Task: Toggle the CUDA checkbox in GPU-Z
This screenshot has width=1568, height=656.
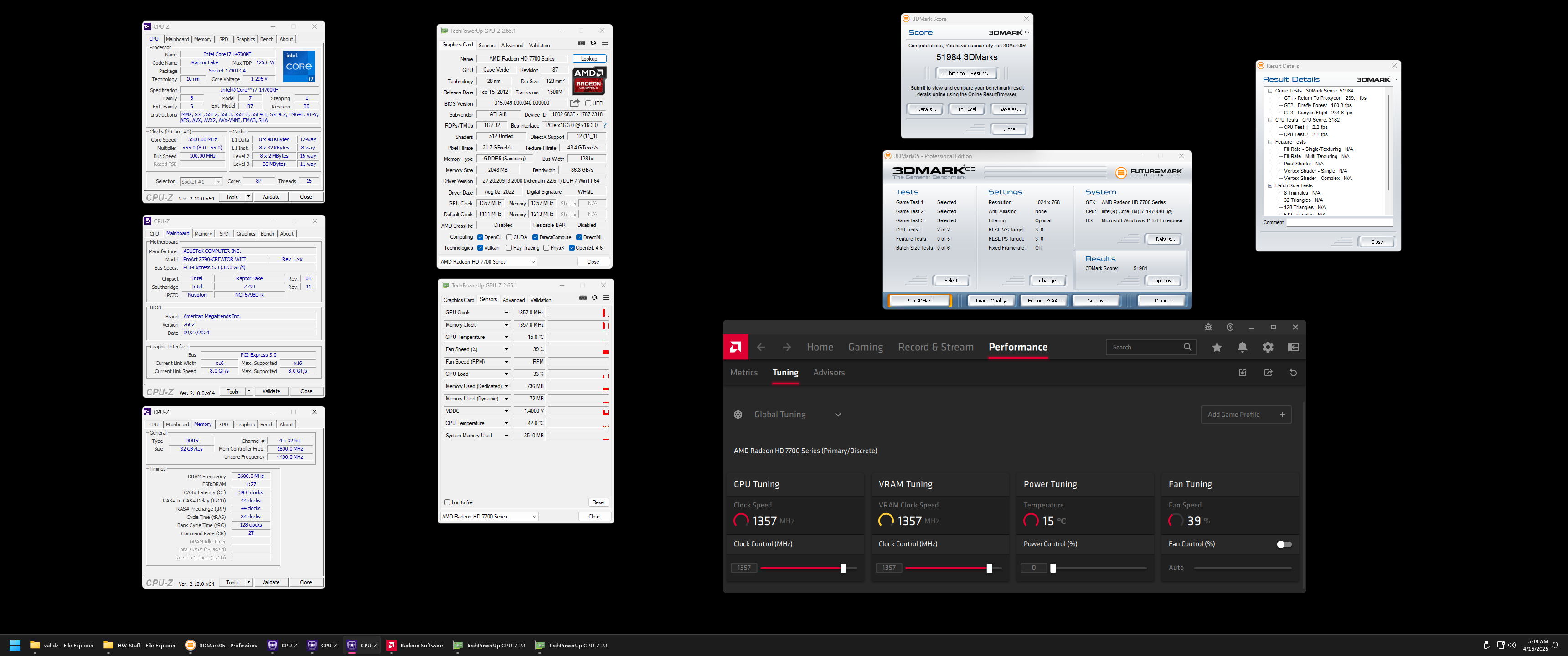Action: [x=510, y=237]
